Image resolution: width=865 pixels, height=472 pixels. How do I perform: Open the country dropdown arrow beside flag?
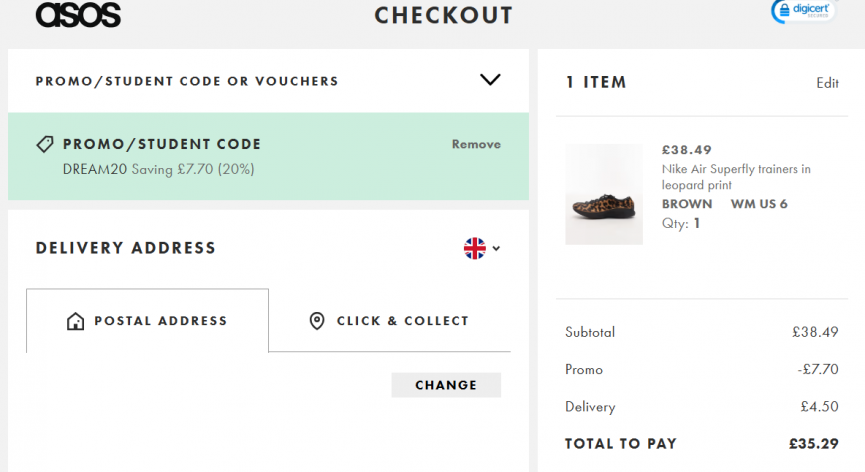coord(496,249)
